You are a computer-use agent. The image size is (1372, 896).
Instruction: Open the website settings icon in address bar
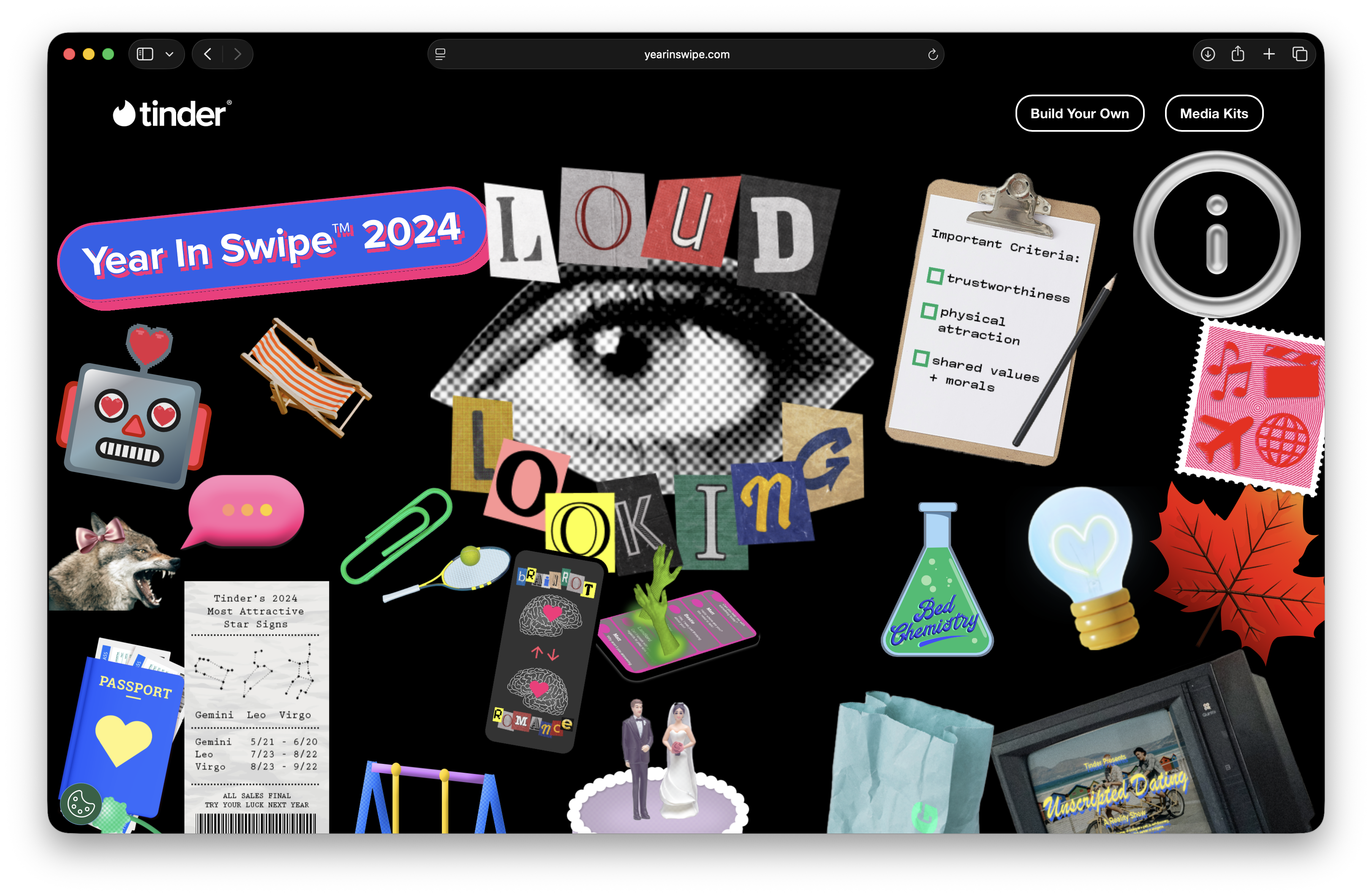[441, 54]
